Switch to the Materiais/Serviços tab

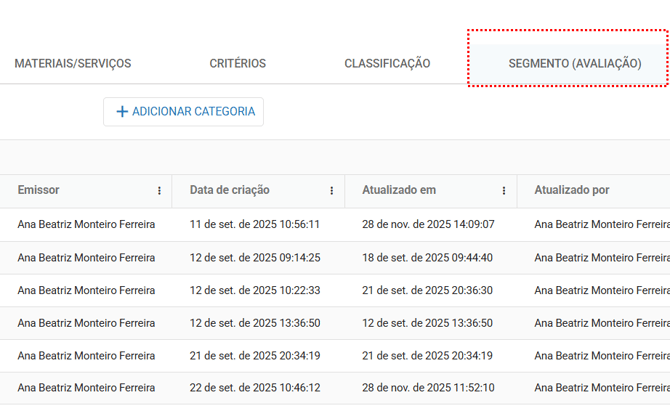[73, 64]
